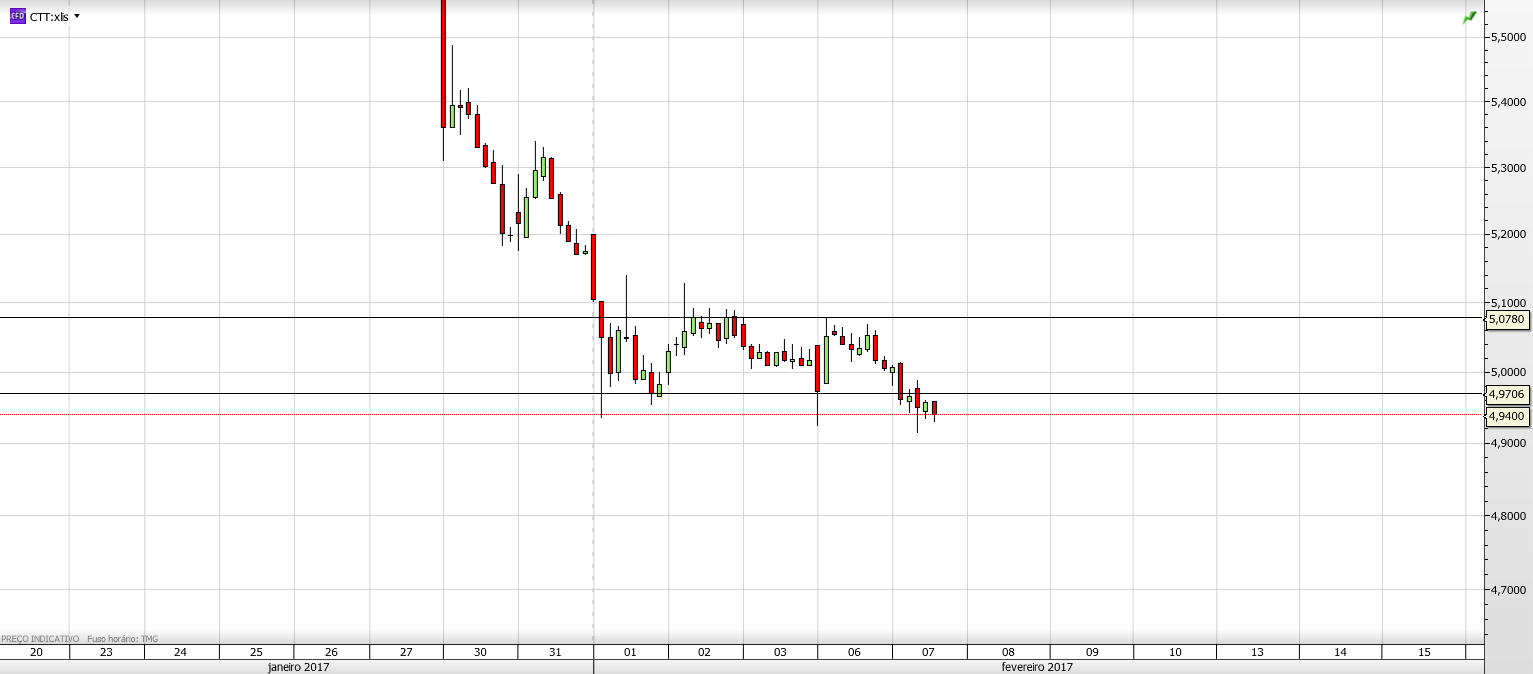The width and height of the screenshot is (1533, 674).
Task: Click the 4,9000 price axis label
Action: tap(1507, 442)
